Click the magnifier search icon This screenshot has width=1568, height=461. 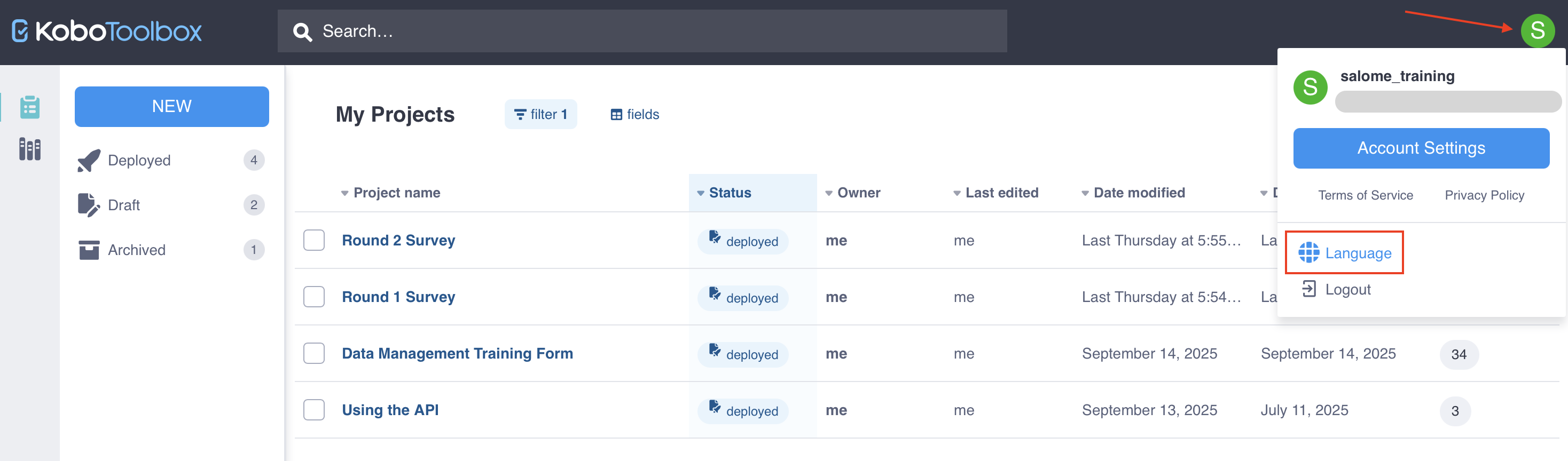(302, 31)
